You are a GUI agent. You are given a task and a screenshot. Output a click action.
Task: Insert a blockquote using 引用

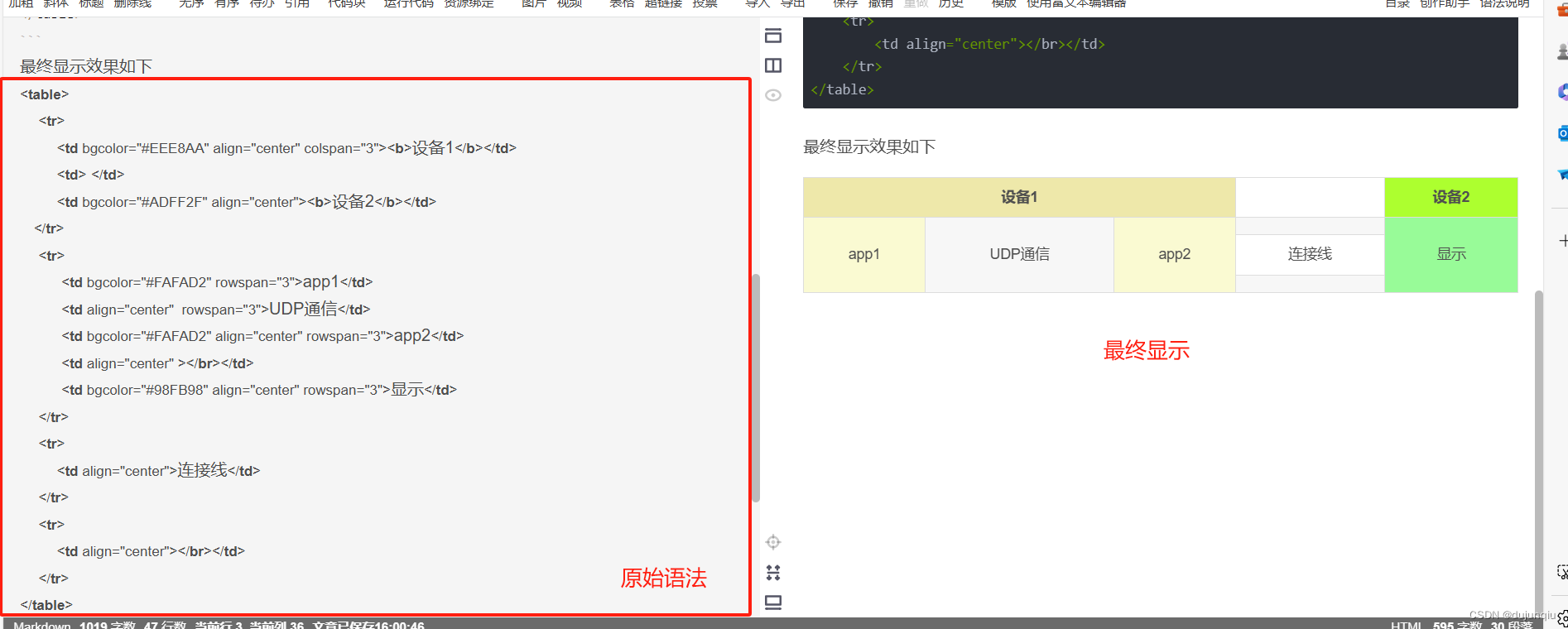coord(296,4)
